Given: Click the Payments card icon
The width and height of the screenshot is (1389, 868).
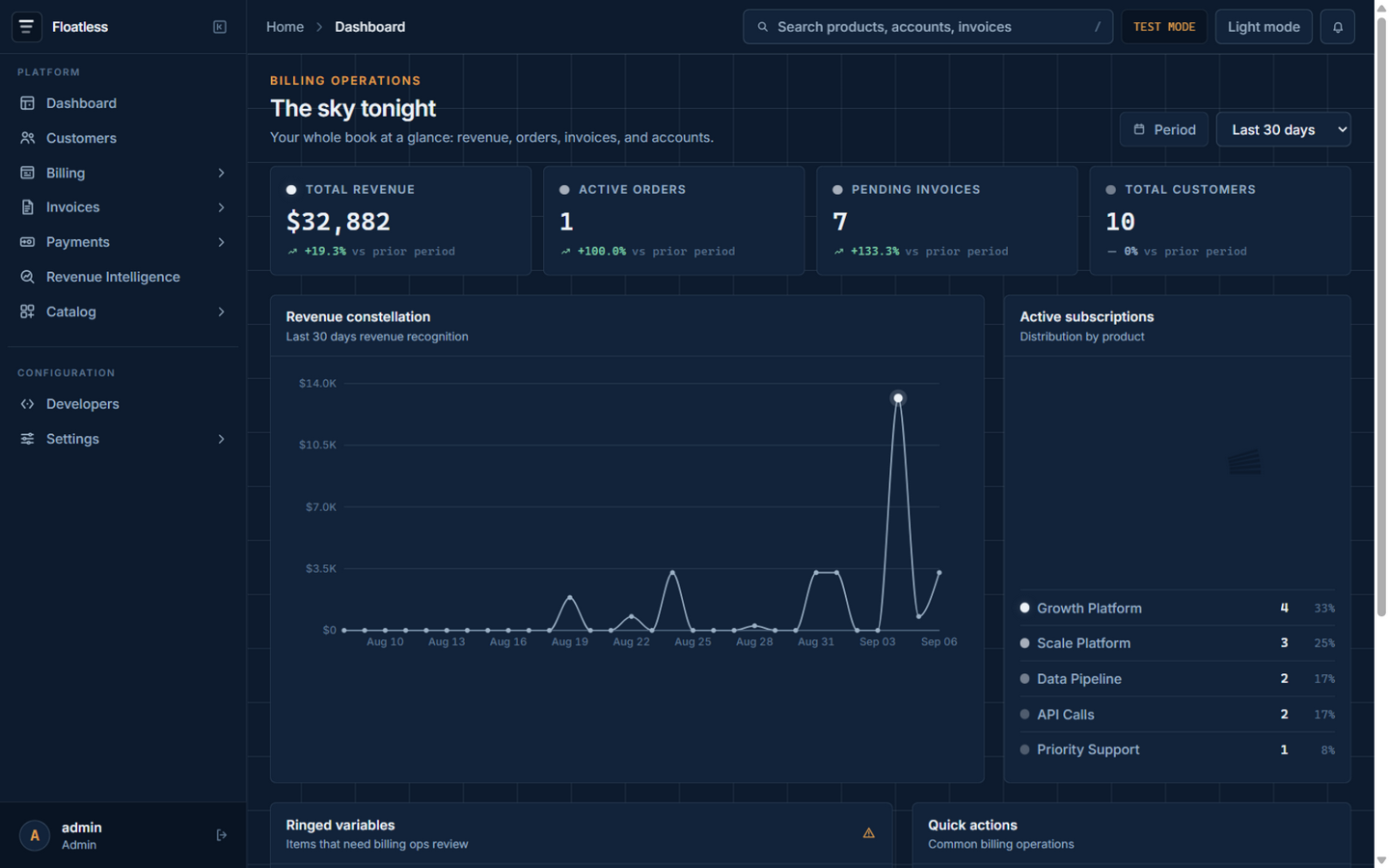Looking at the screenshot, I should tap(27, 242).
